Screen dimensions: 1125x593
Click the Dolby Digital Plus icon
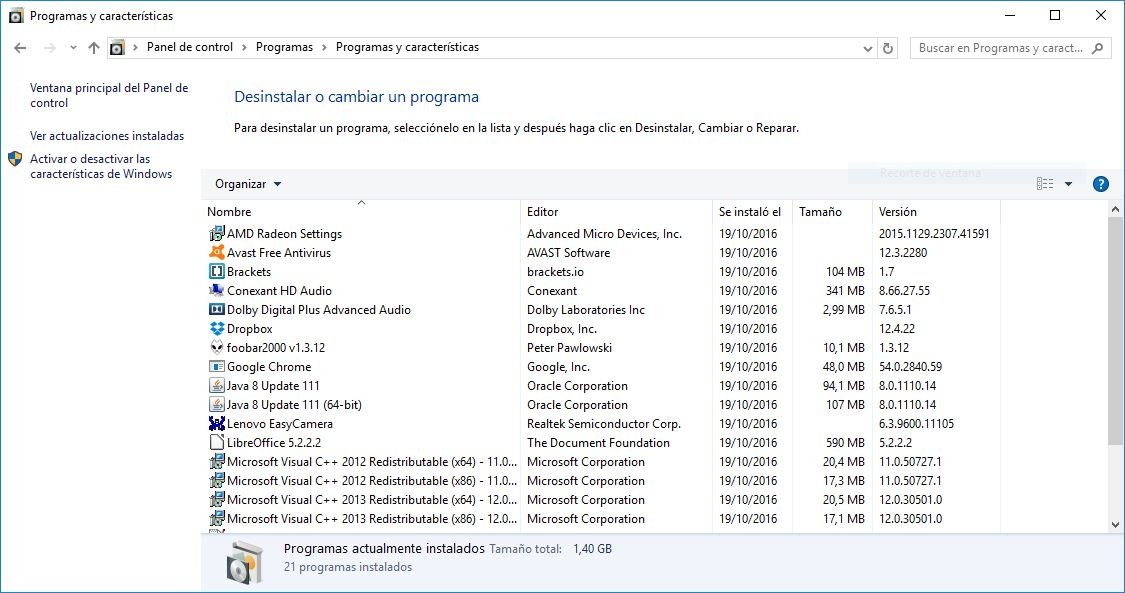pyautogui.click(x=217, y=310)
